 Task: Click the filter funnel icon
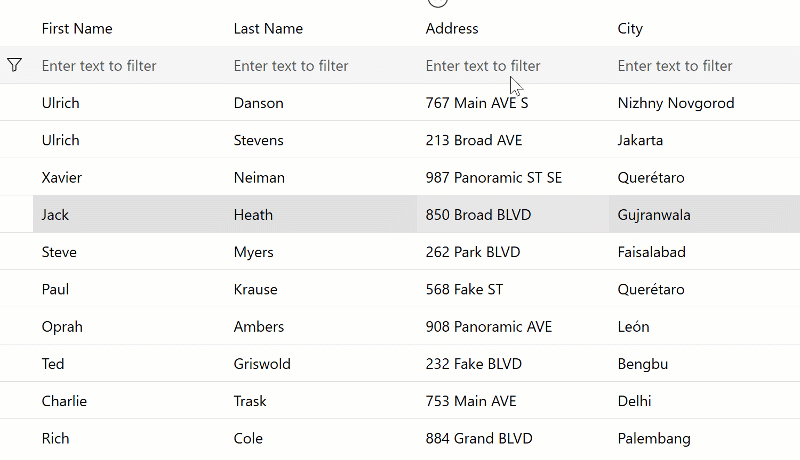[x=15, y=65]
